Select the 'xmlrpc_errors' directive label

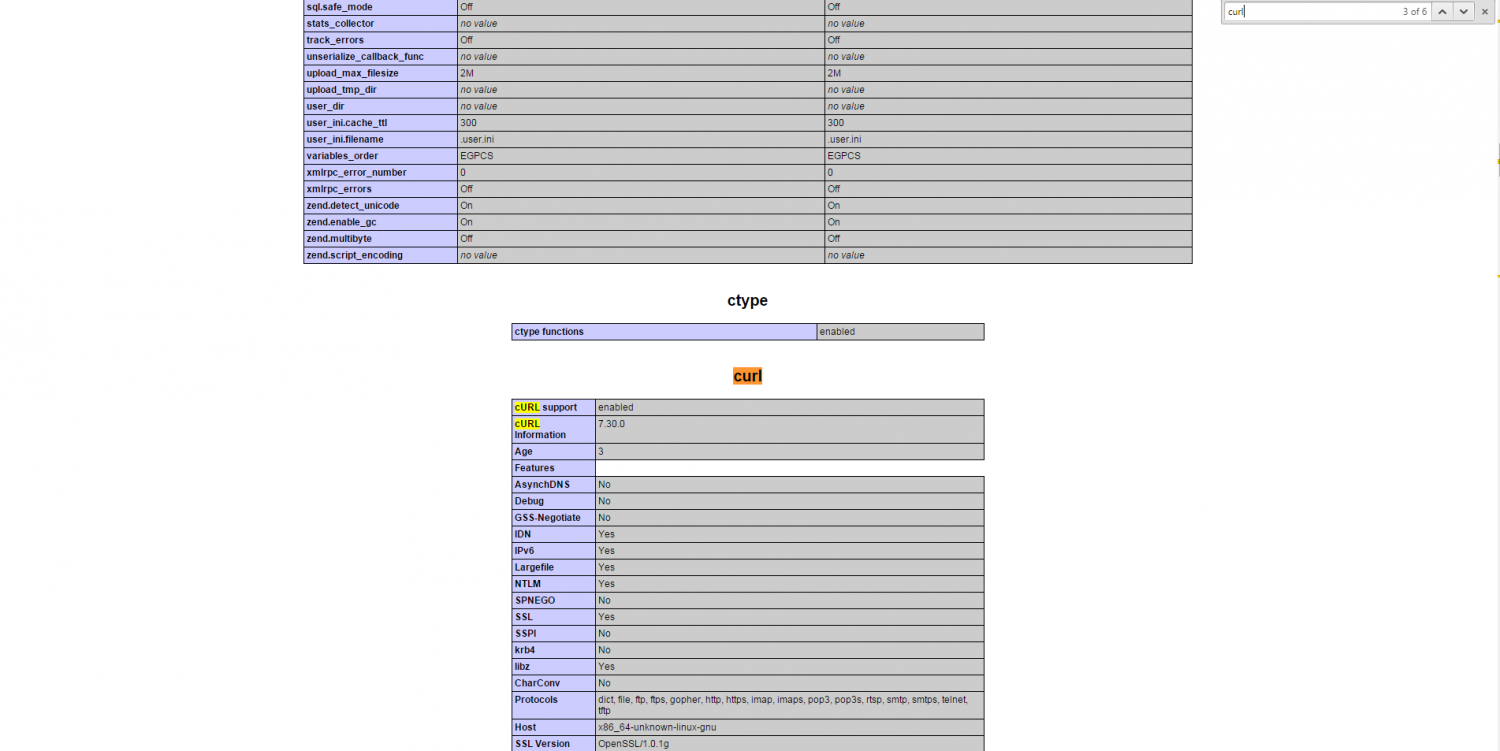pos(338,189)
